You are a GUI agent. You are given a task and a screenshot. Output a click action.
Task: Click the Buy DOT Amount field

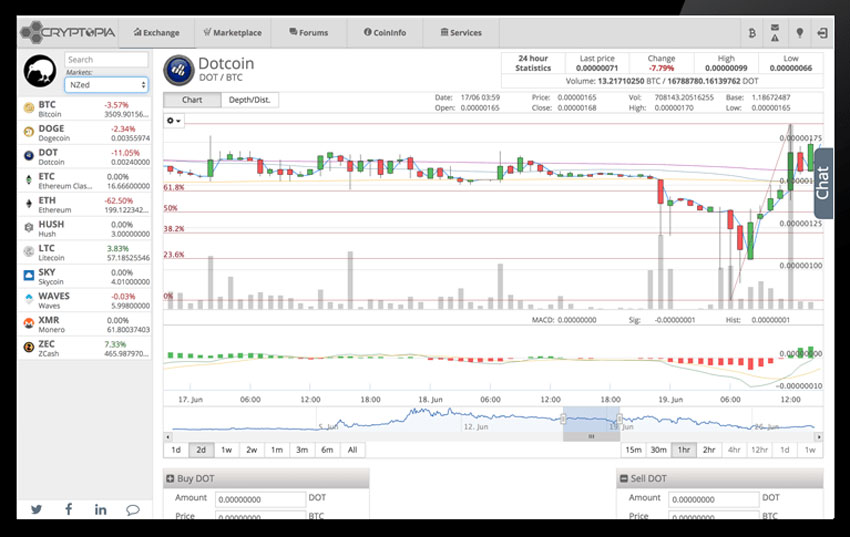(261, 499)
